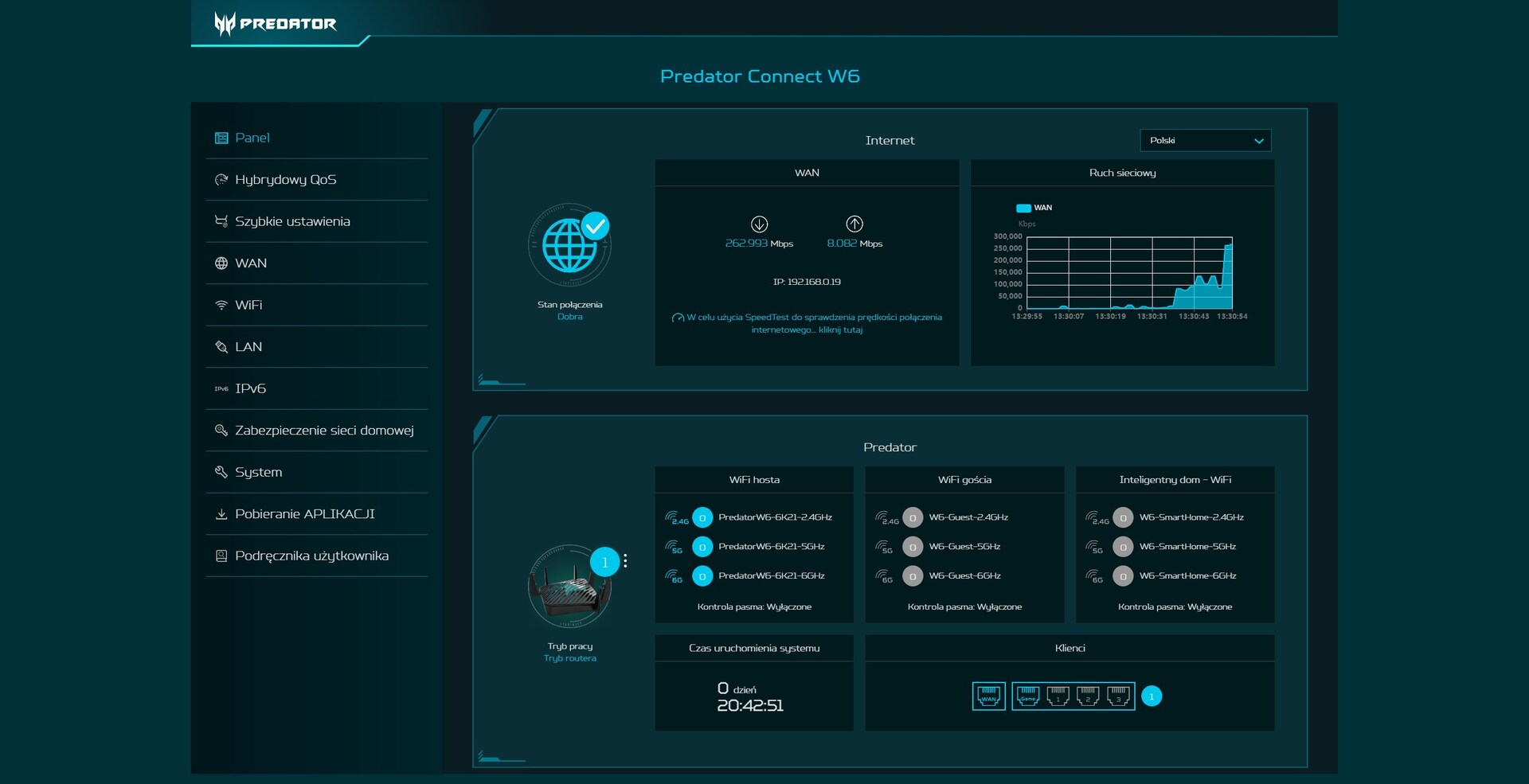Click the 5G WiFi signal icon under WiFi gościa
Viewport: 1529px width, 784px height.
[x=885, y=547]
